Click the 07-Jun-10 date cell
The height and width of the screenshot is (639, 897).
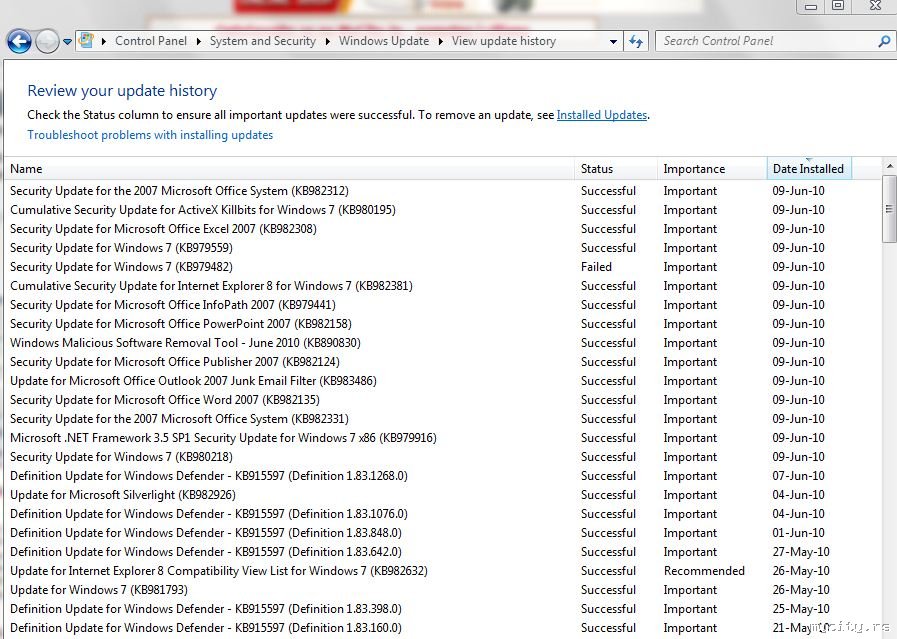(x=799, y=475)
